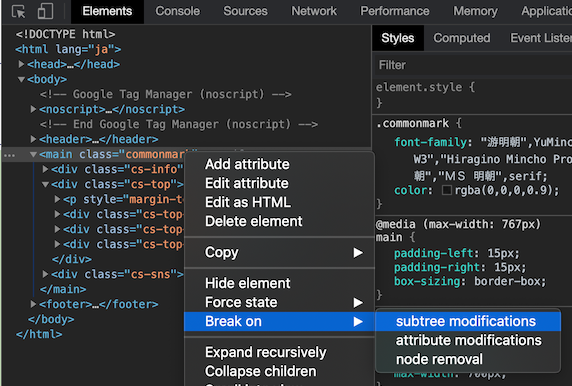Collapse the div cs-top node
Screen dimensions: 572x386
tap(45, 184)
